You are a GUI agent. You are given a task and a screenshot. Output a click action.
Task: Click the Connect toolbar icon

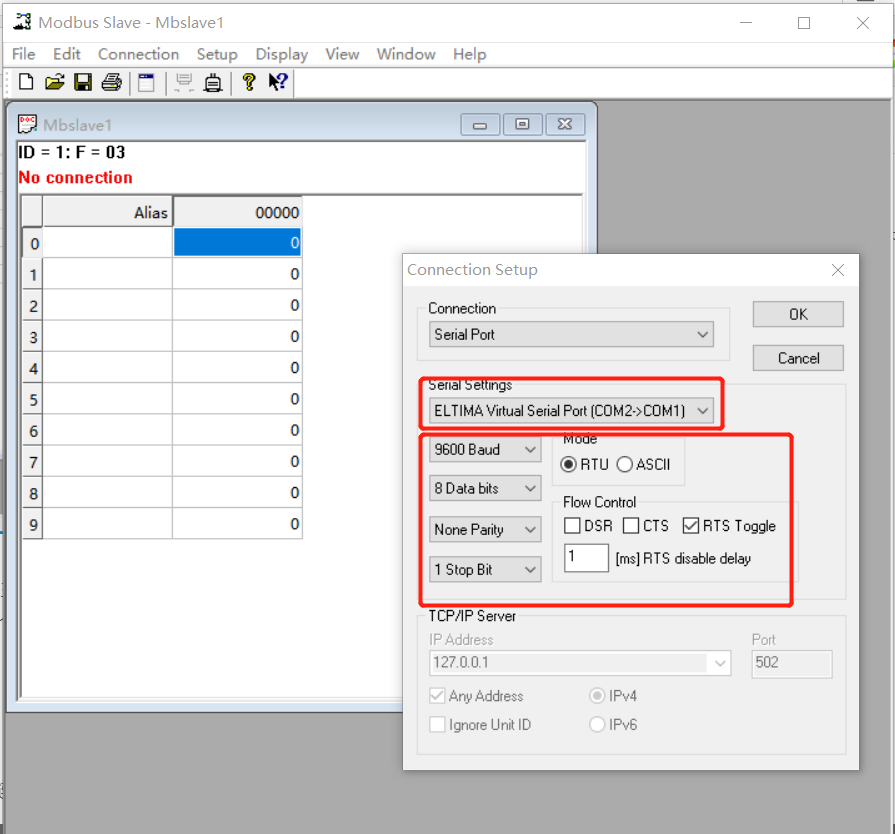(x=183, y=83)
